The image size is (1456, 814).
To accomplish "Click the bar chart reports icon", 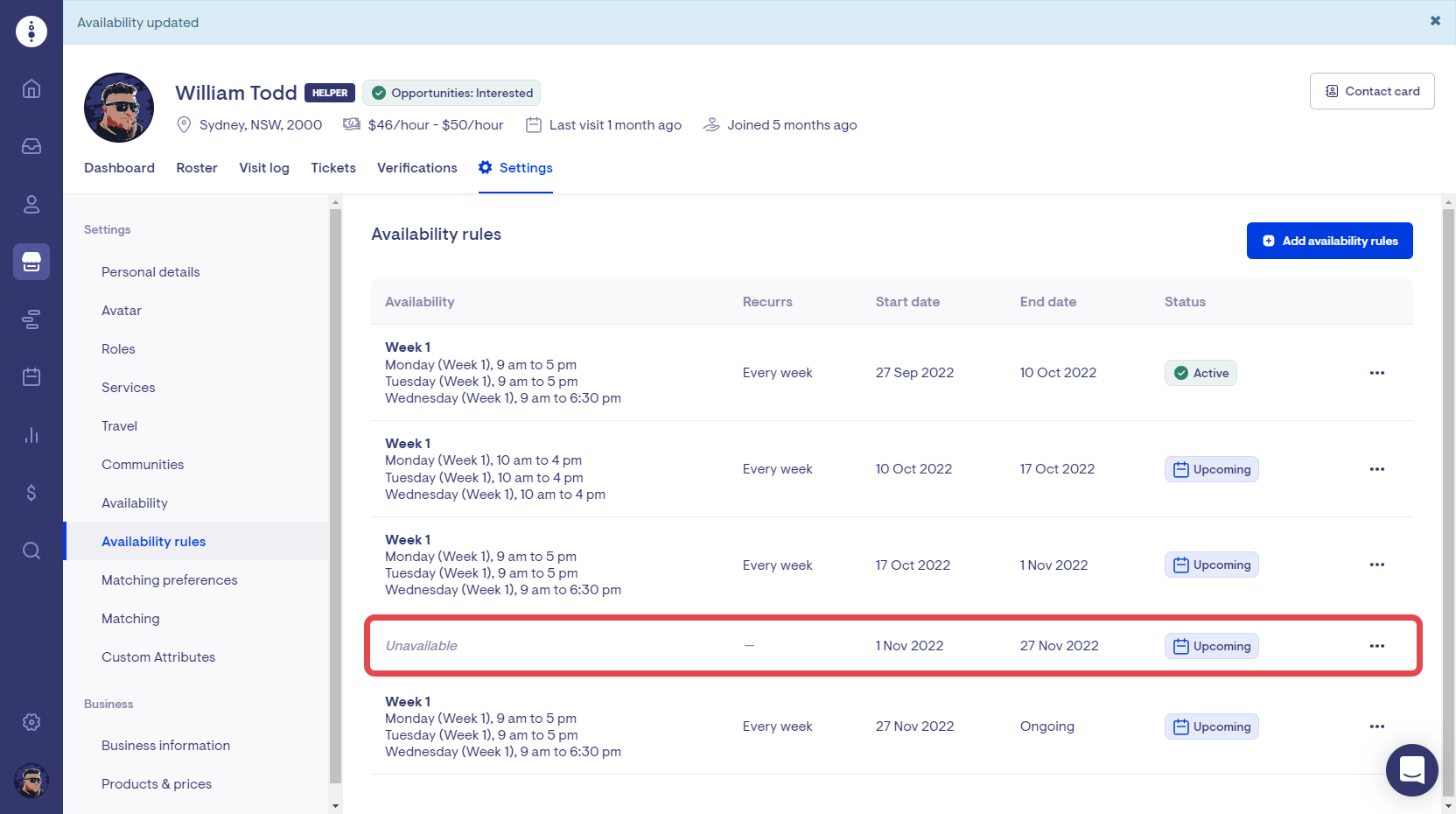I will 31,435.
